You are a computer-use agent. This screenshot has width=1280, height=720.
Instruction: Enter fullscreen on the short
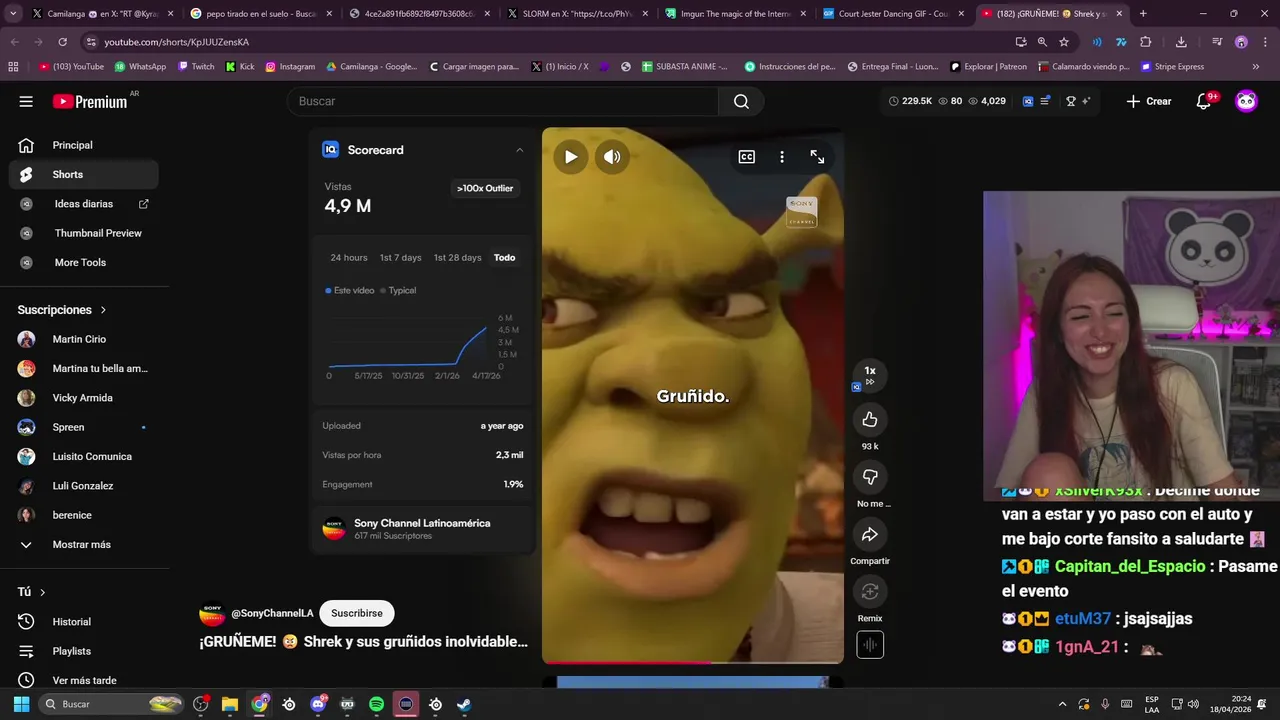817,157
